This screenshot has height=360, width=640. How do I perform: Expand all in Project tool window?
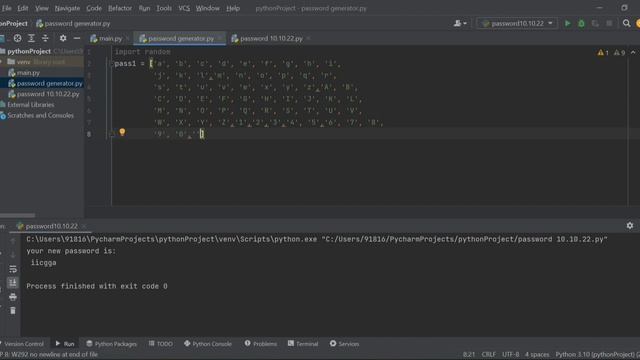coord(31,38)
